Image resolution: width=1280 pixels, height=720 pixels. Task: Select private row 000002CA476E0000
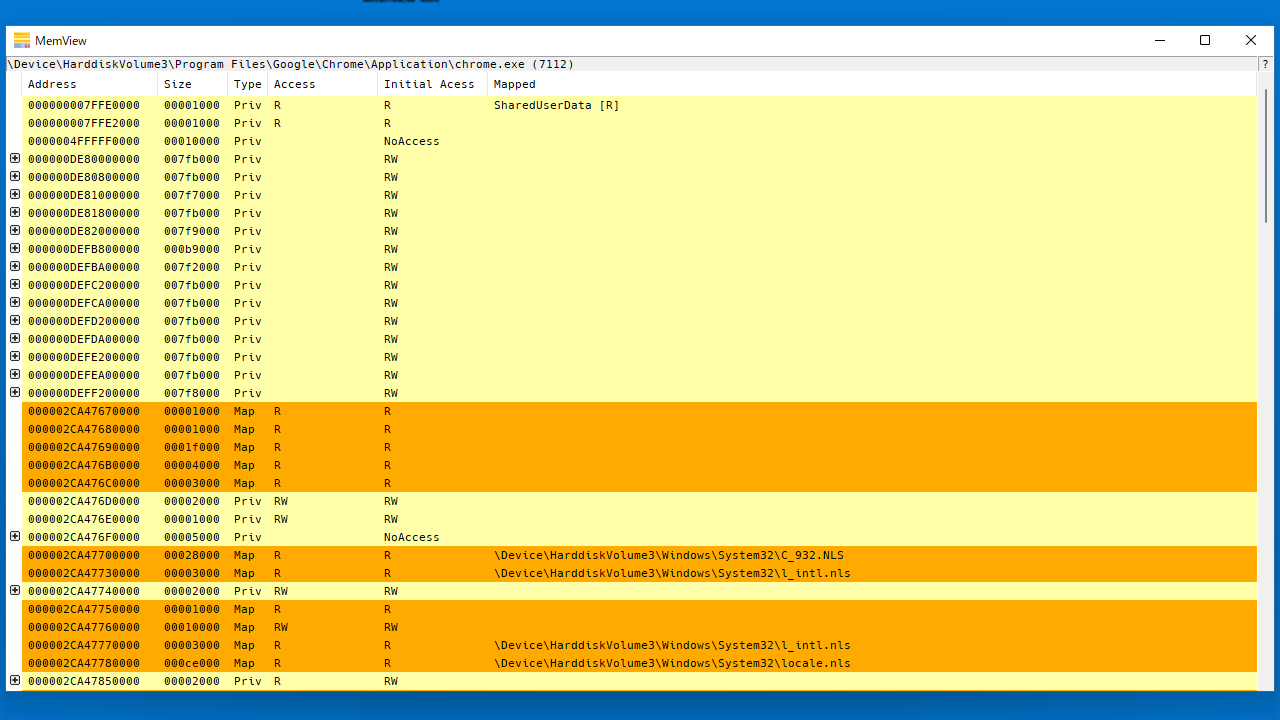coord(639,519)
